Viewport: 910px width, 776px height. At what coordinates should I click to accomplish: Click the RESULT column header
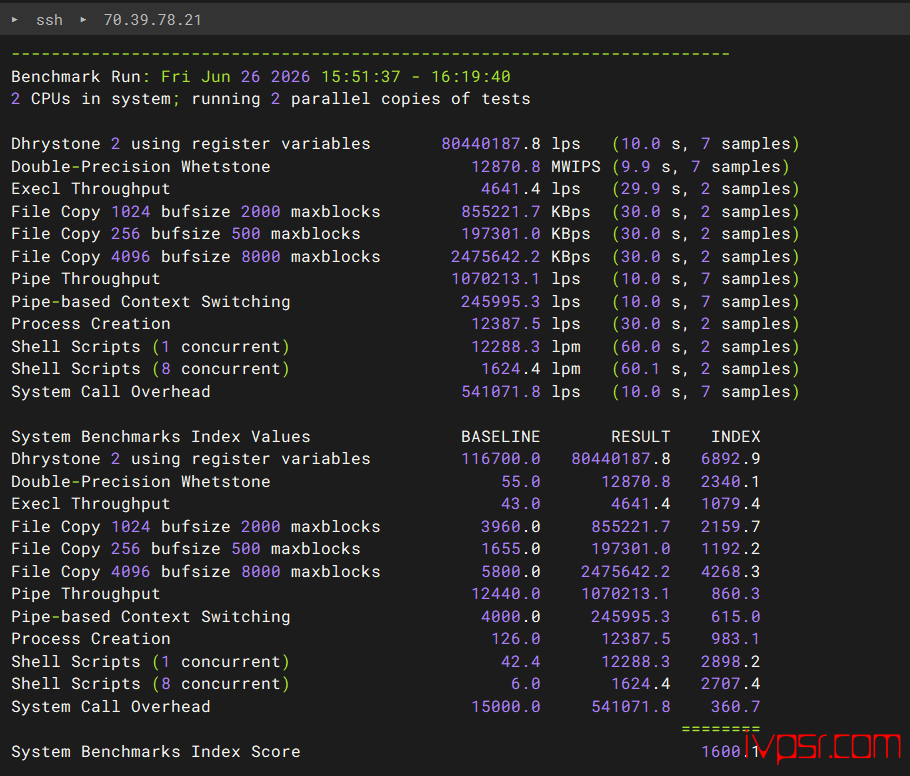tap(641, 437)
